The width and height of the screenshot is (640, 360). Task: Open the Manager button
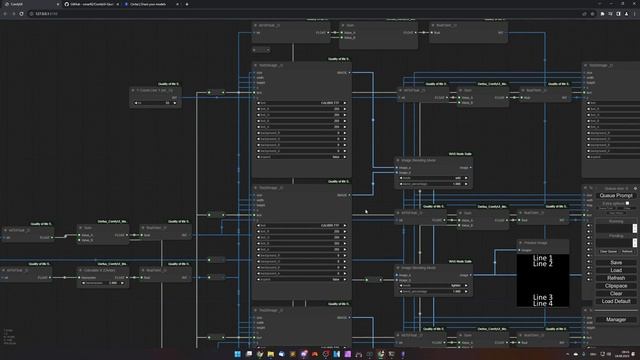[x=616, y=320]
